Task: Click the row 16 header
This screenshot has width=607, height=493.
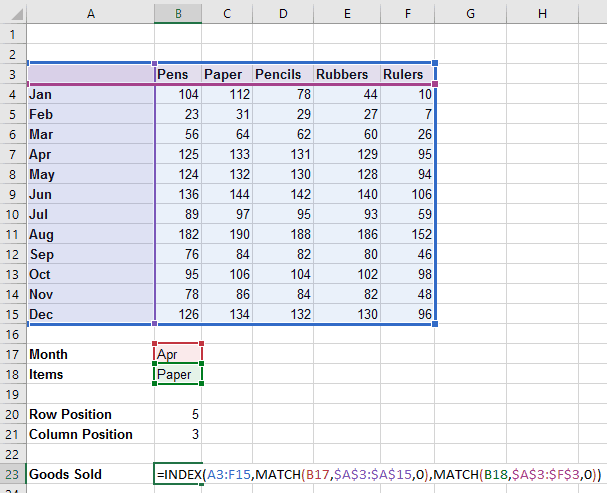Action: (x=12, y=334)
